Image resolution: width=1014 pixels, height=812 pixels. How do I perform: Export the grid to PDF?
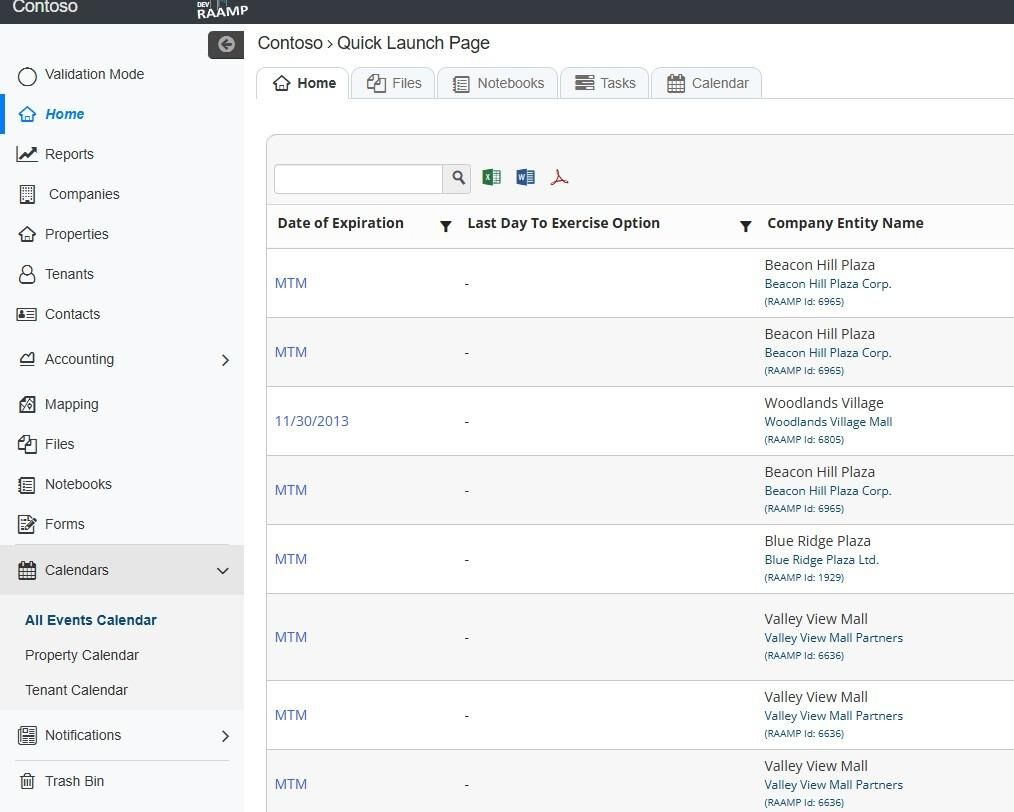click(559, 178)
